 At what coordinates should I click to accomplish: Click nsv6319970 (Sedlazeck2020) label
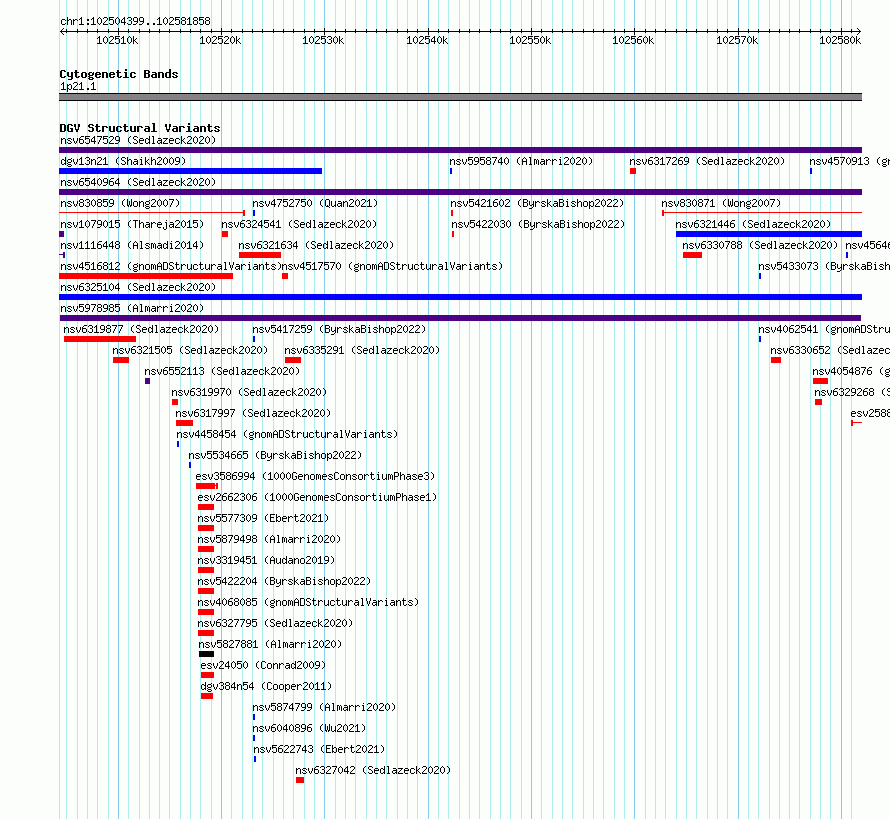point(249,392)
